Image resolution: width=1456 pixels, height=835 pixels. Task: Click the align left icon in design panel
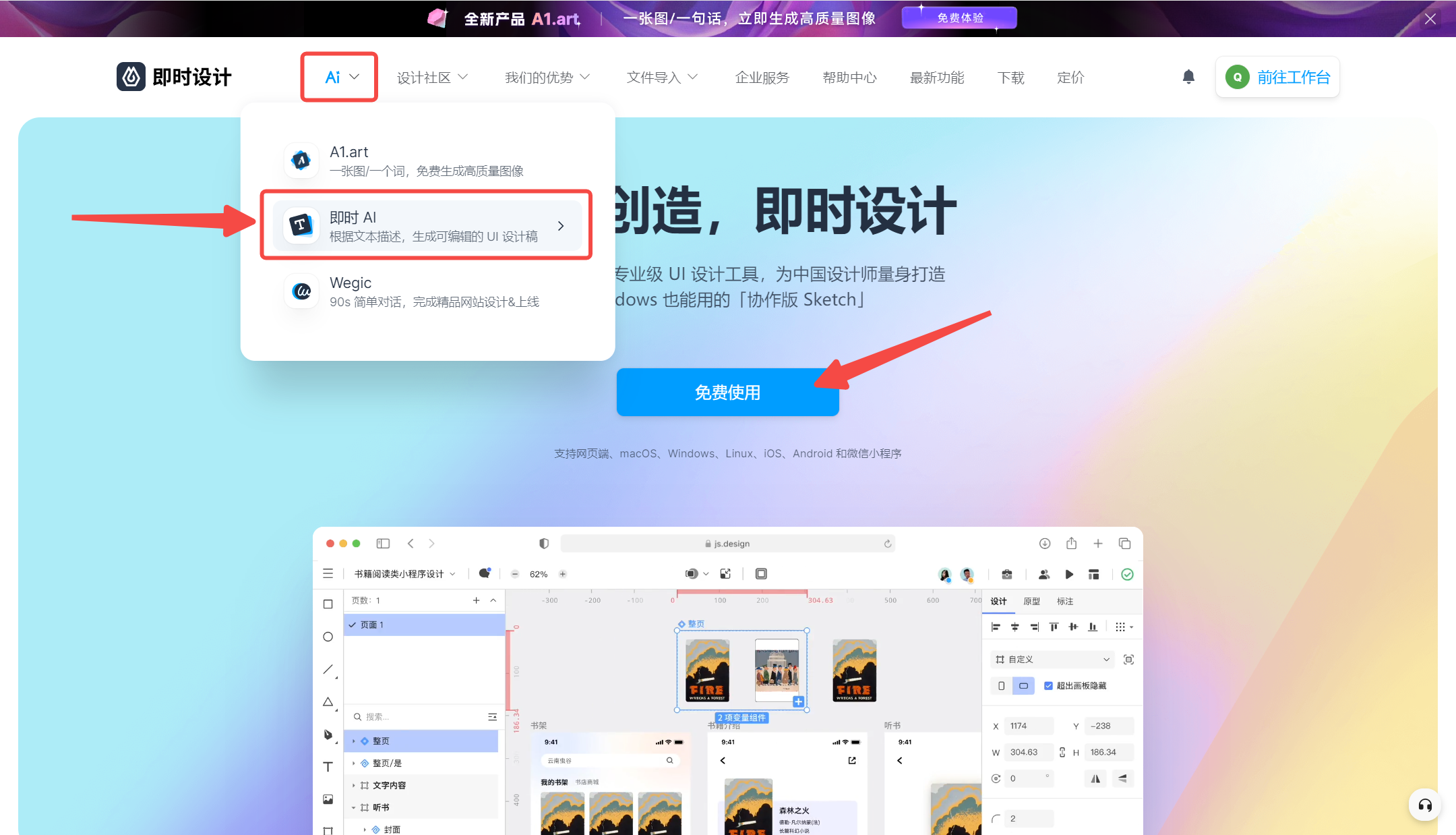pos(996,627)
